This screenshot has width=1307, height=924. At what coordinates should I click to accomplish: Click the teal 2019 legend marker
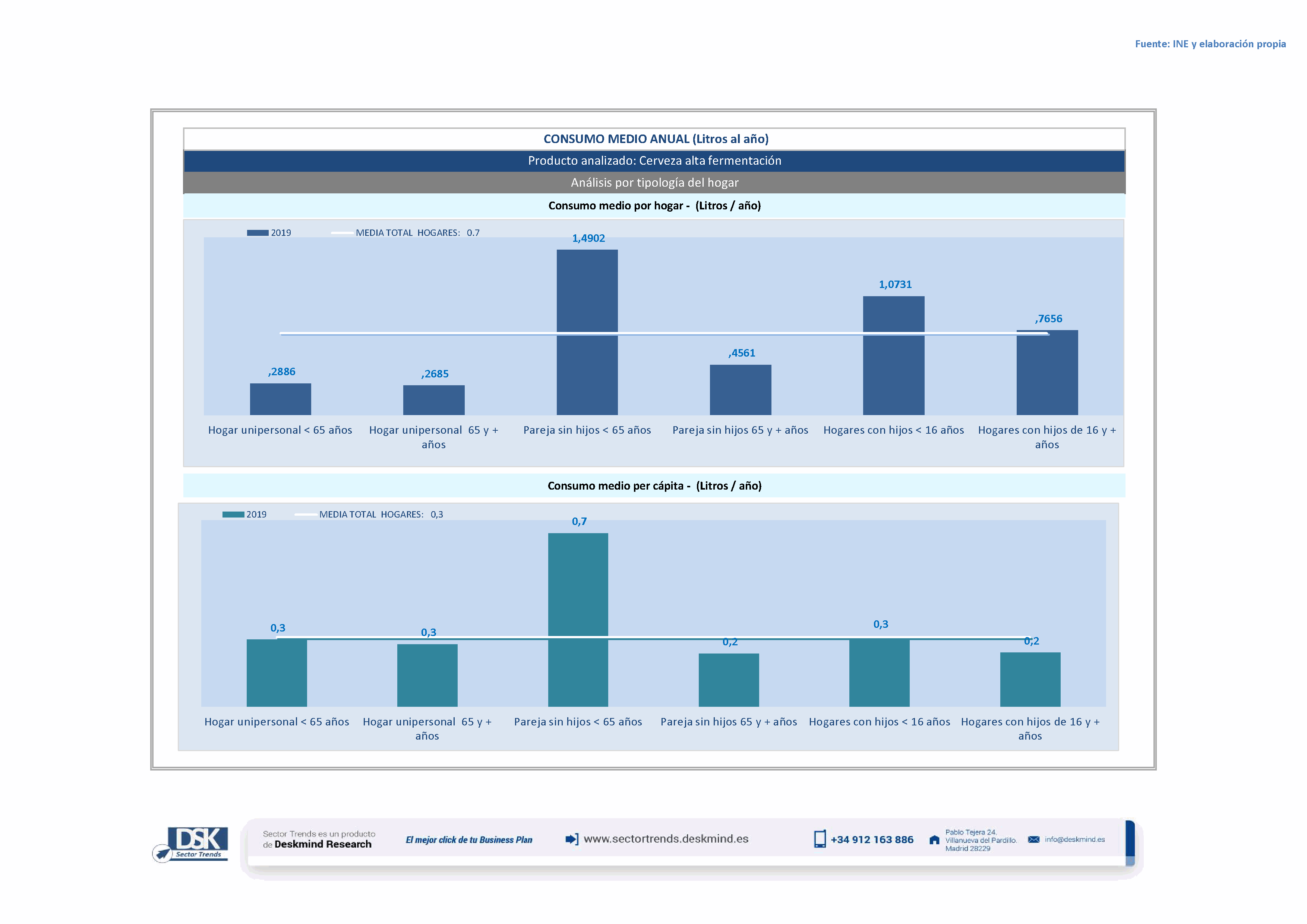click(x=233, y=514)
